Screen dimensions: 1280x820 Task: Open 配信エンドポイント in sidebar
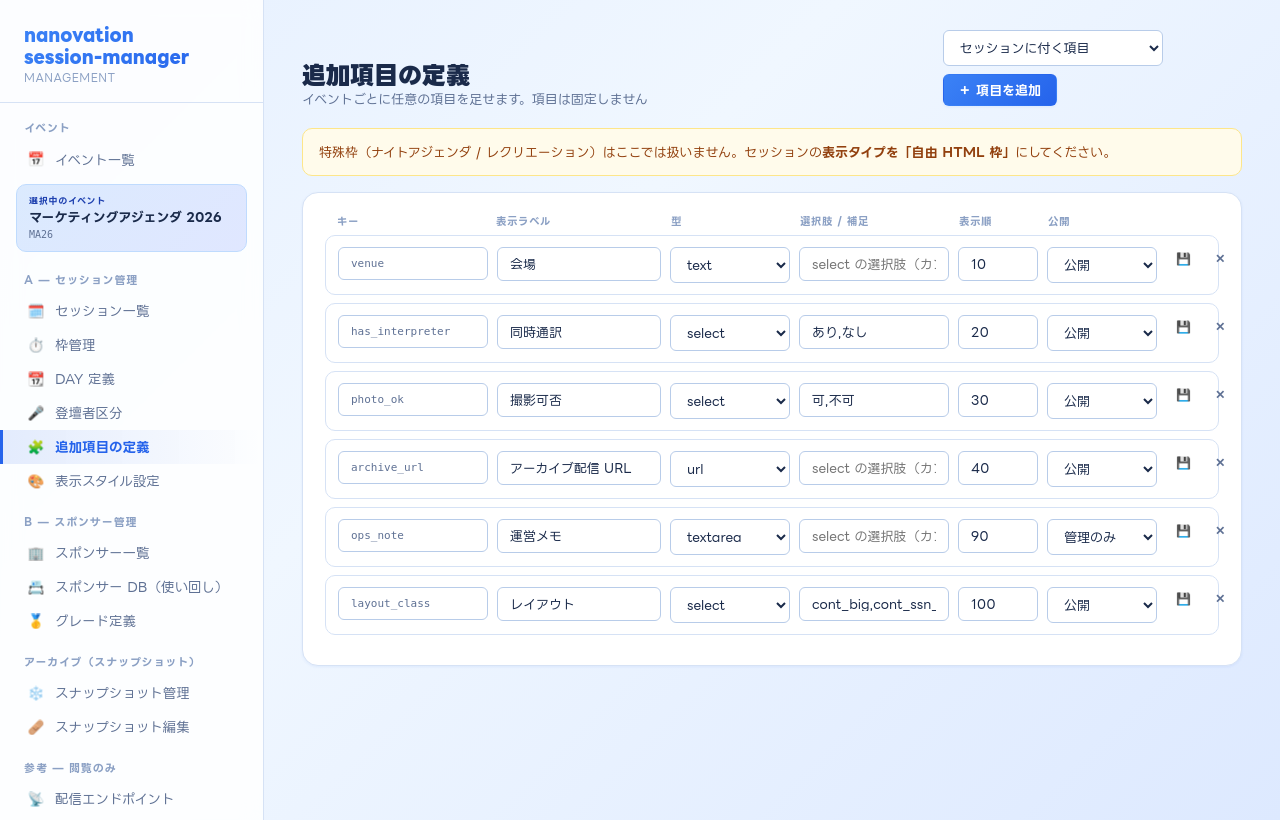(131, 799)
